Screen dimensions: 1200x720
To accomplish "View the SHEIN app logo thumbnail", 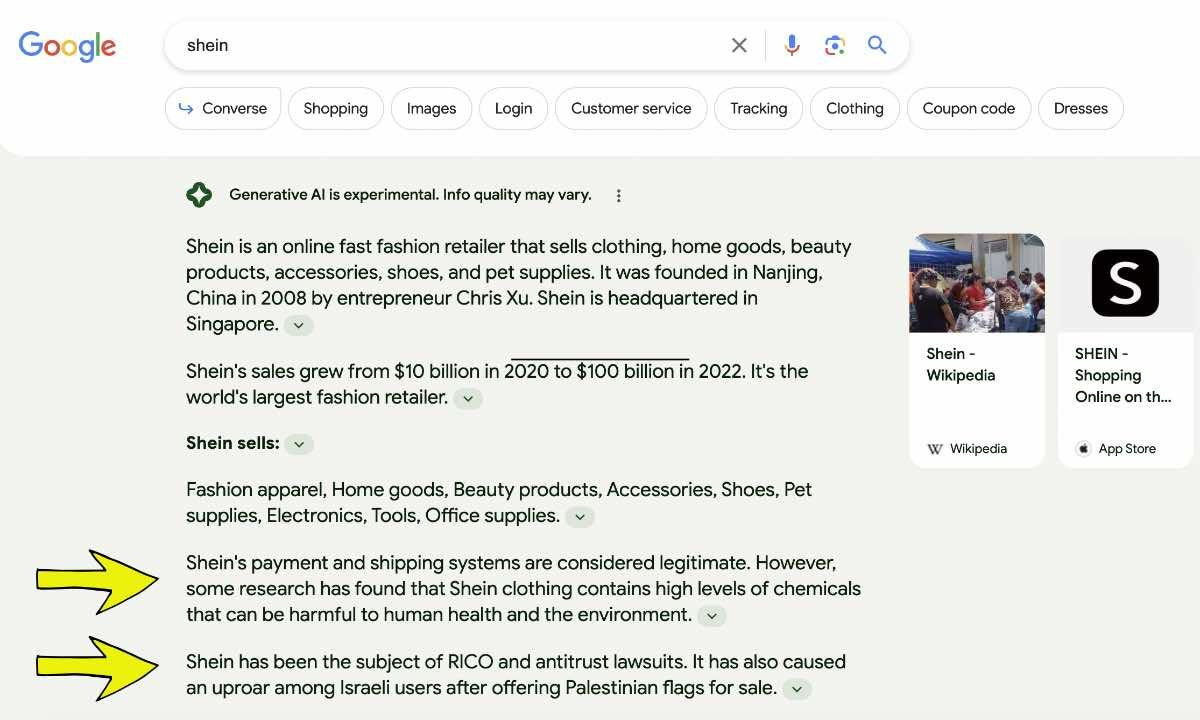I will click(1126, 283).
